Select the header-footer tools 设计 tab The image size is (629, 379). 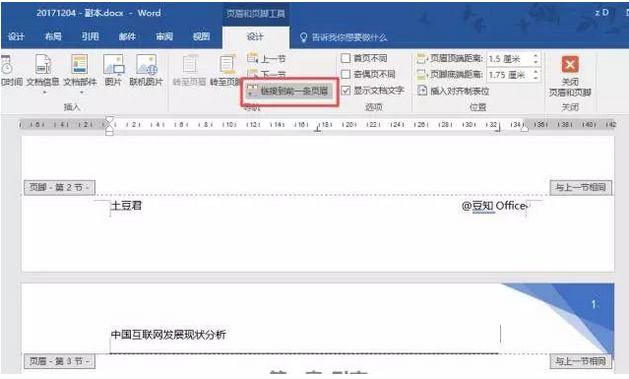click(256, 37)
